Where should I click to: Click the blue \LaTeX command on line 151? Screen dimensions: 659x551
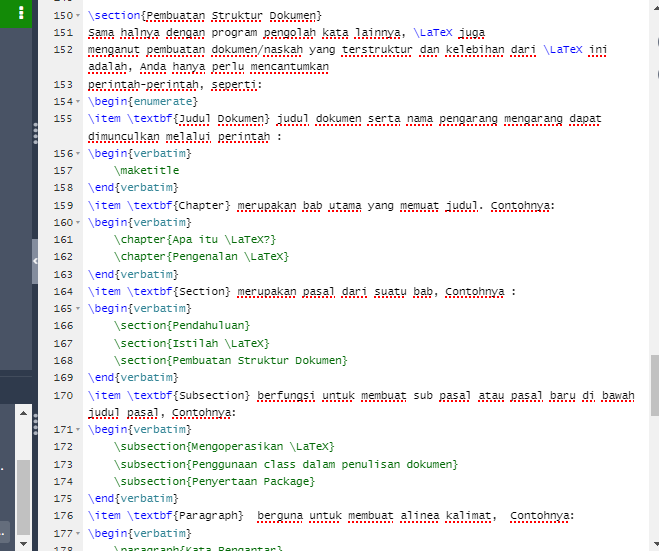pyautogui.click(x=433, y=32)
